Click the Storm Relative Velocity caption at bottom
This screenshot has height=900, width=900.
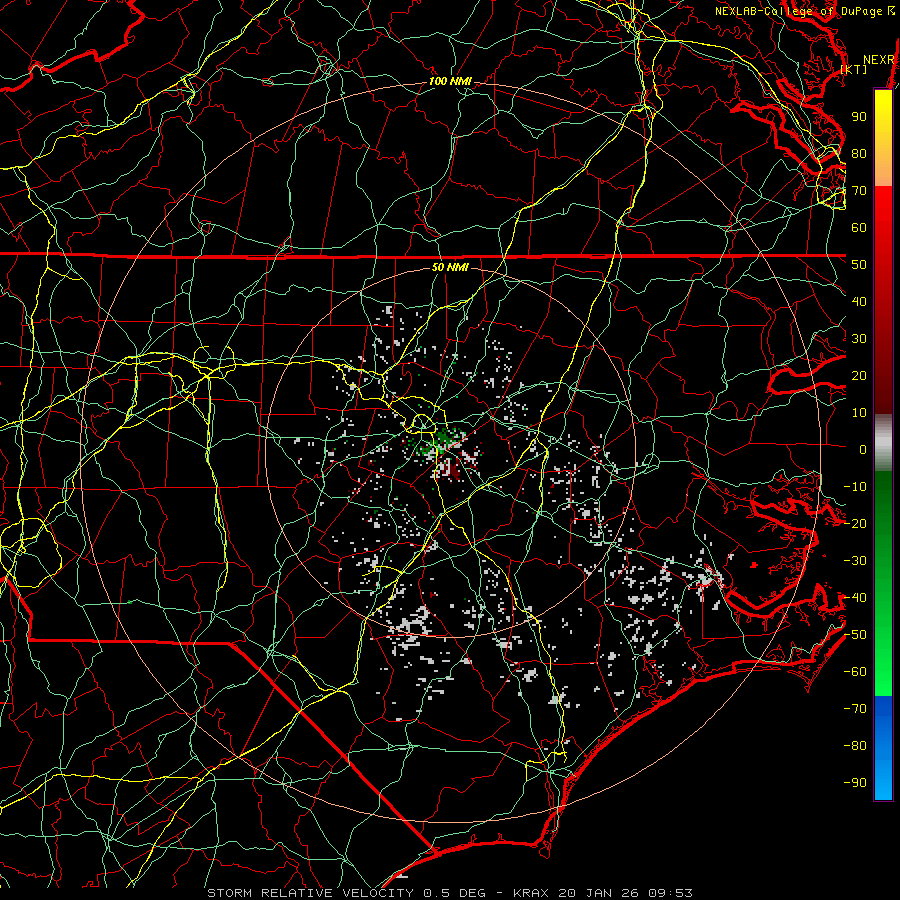click(x=449, y=893)
